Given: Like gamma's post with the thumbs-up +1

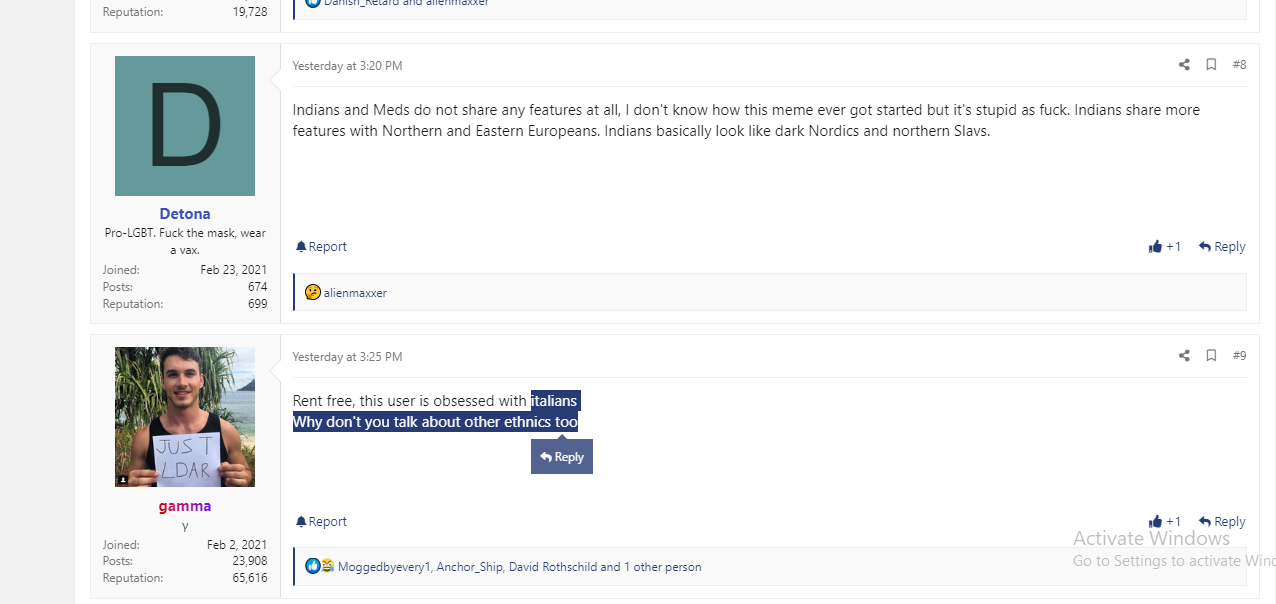Looking at the screenshot, I should click(x=1165, y=522).
